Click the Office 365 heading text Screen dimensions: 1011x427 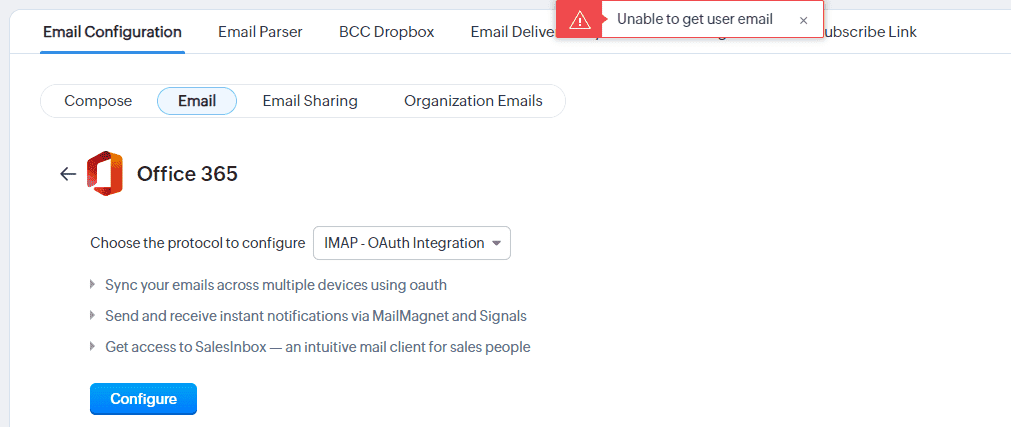click(187, 174)
